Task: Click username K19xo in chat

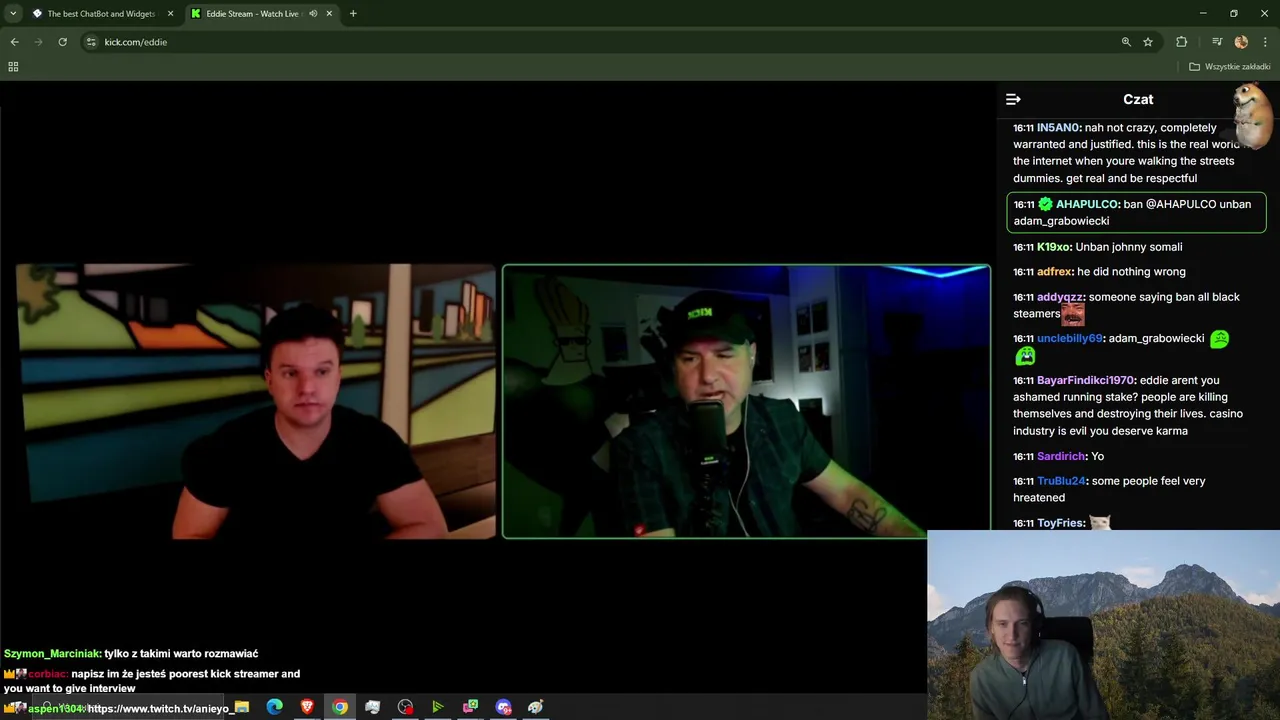Action: point(1054,247)
